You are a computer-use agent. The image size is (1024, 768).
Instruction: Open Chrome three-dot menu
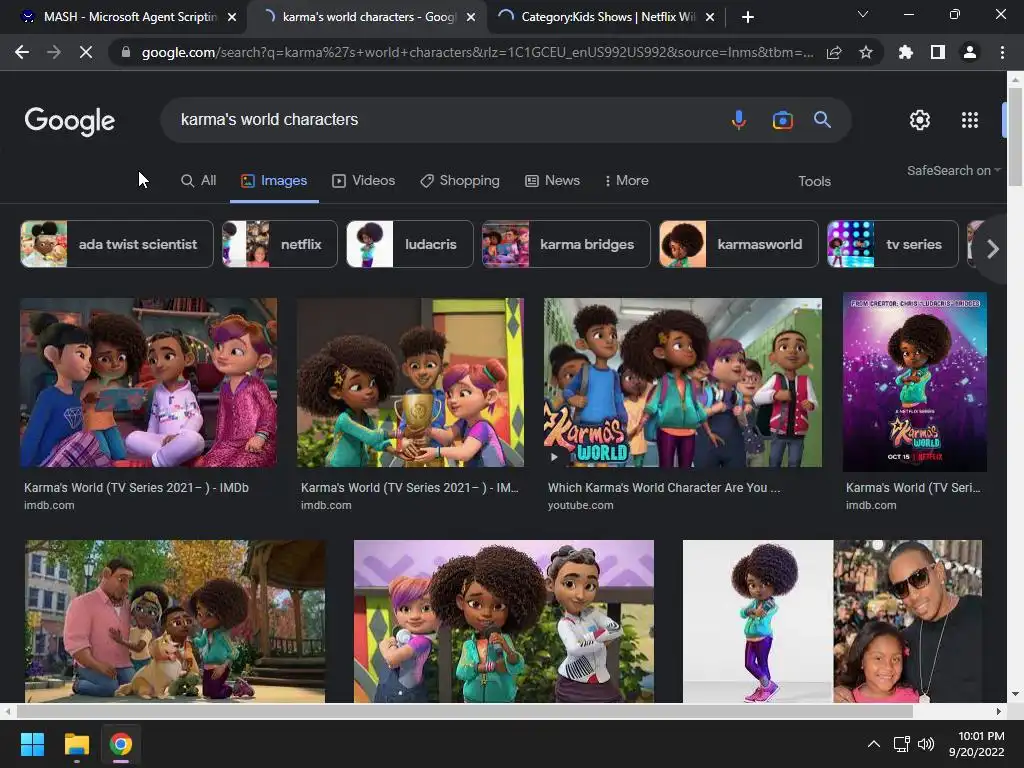1002,52
